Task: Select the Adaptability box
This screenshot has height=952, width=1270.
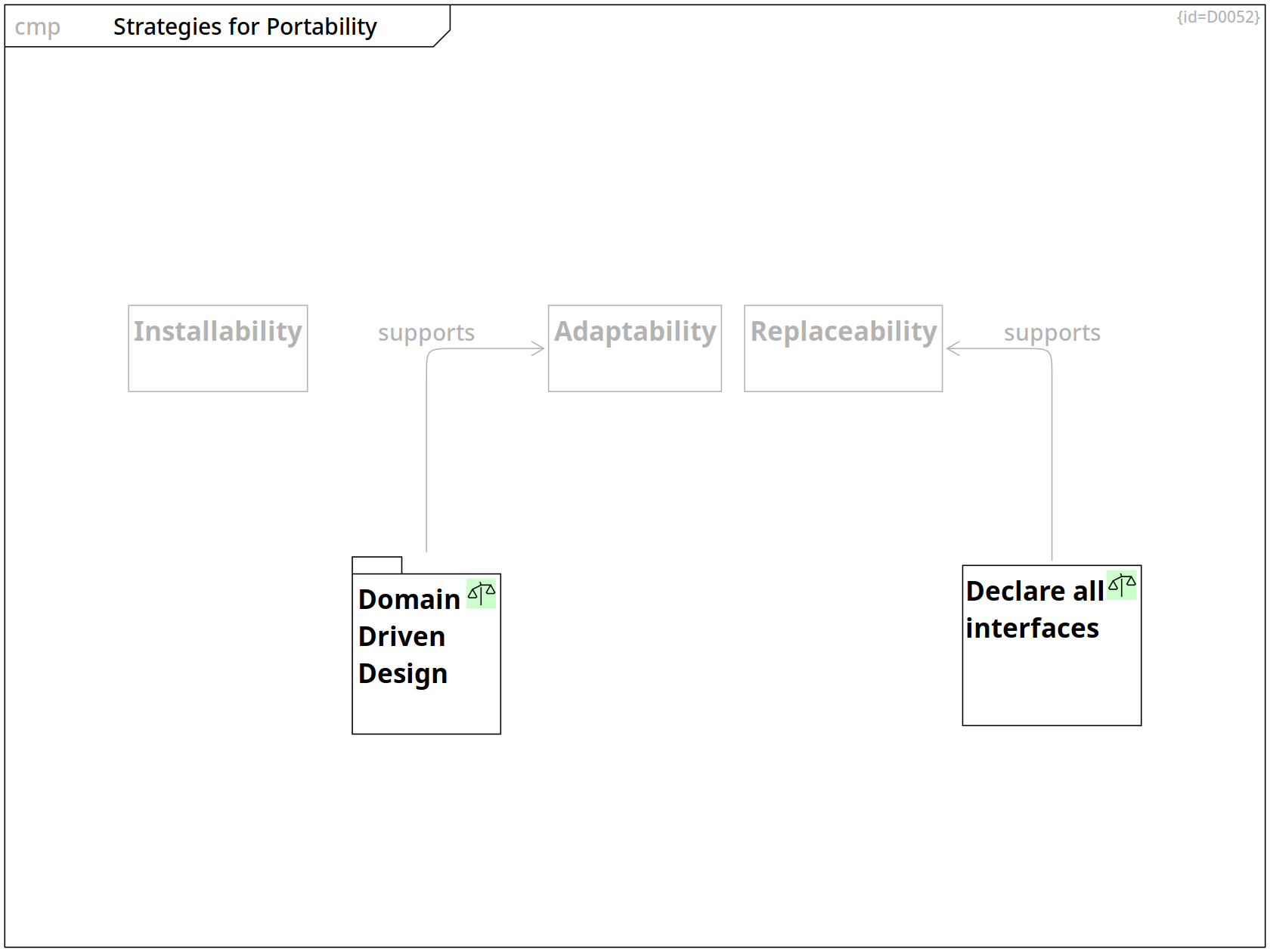Action: point(634,348)
